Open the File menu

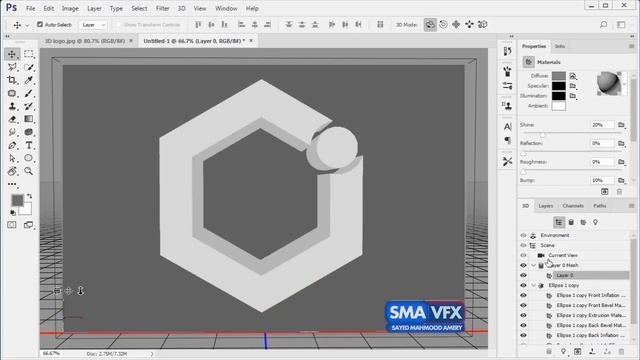pos(31,8)
